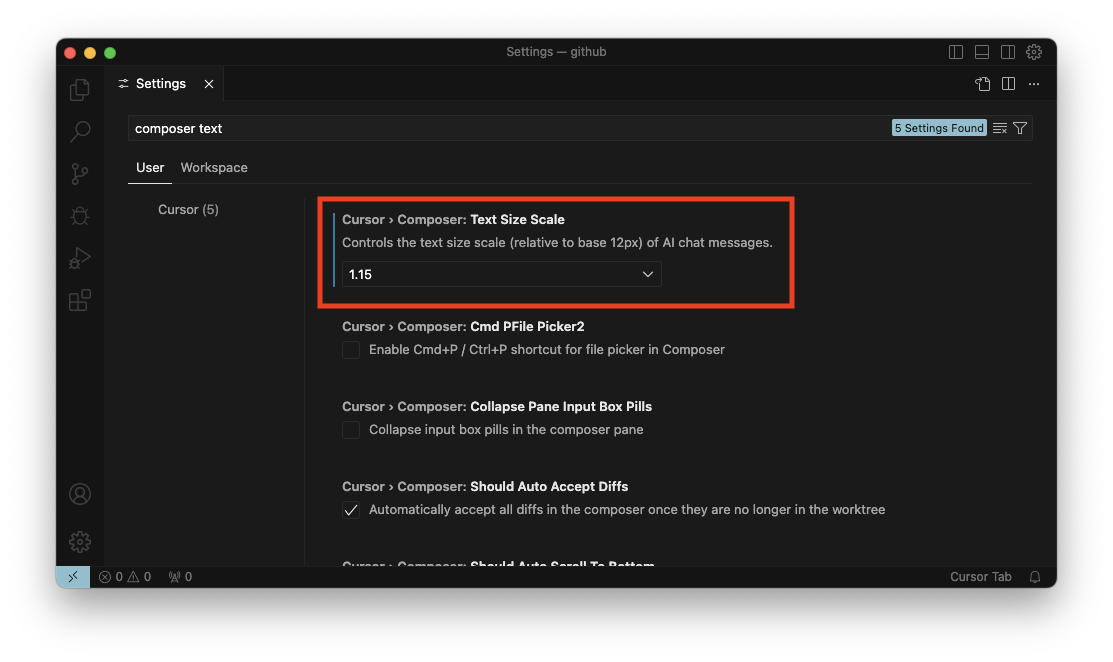The width and height of the screenshot is (1113, 662).
Task: Open the editor More Actions ellipsis menu
Action: coord(1034,84)
